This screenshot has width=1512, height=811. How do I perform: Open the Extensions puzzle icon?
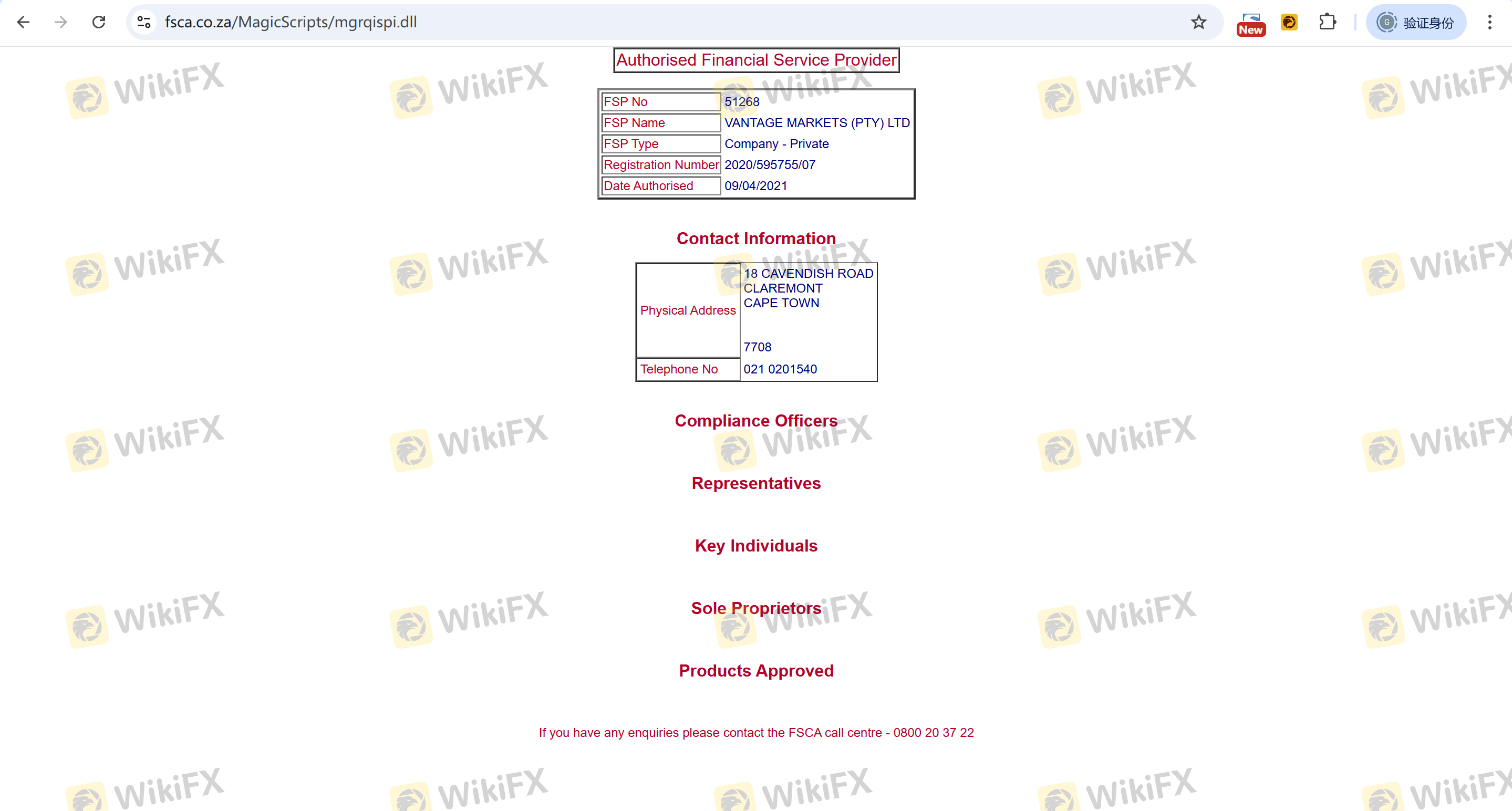(1327, 22)
